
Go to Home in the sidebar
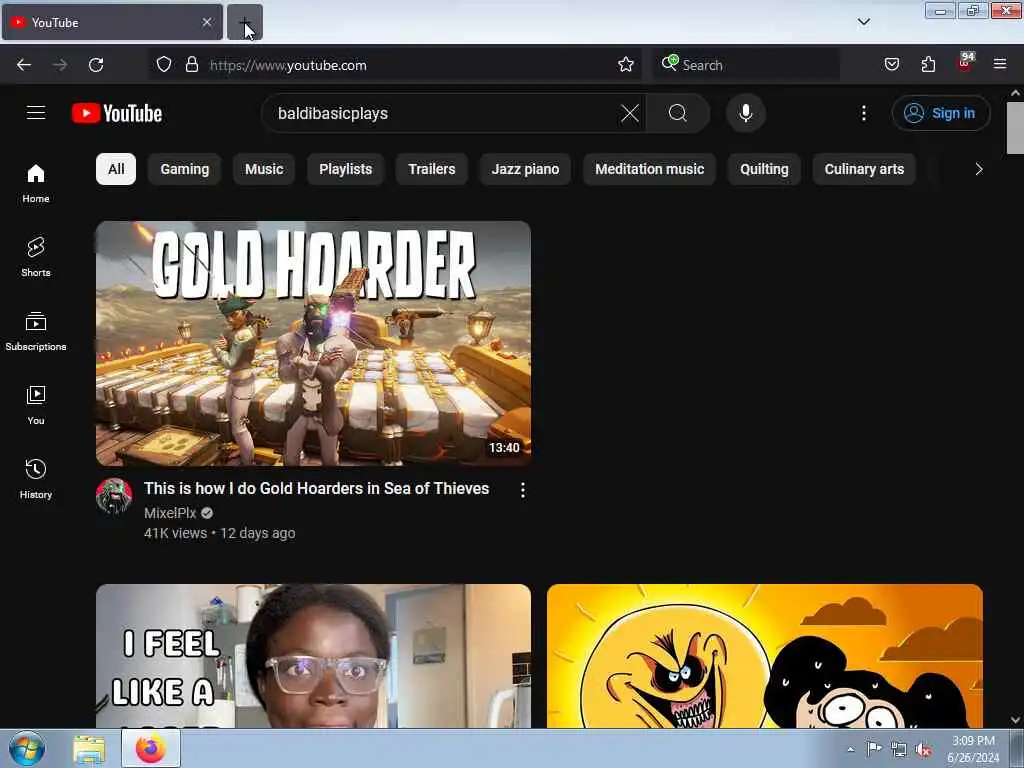36,183
